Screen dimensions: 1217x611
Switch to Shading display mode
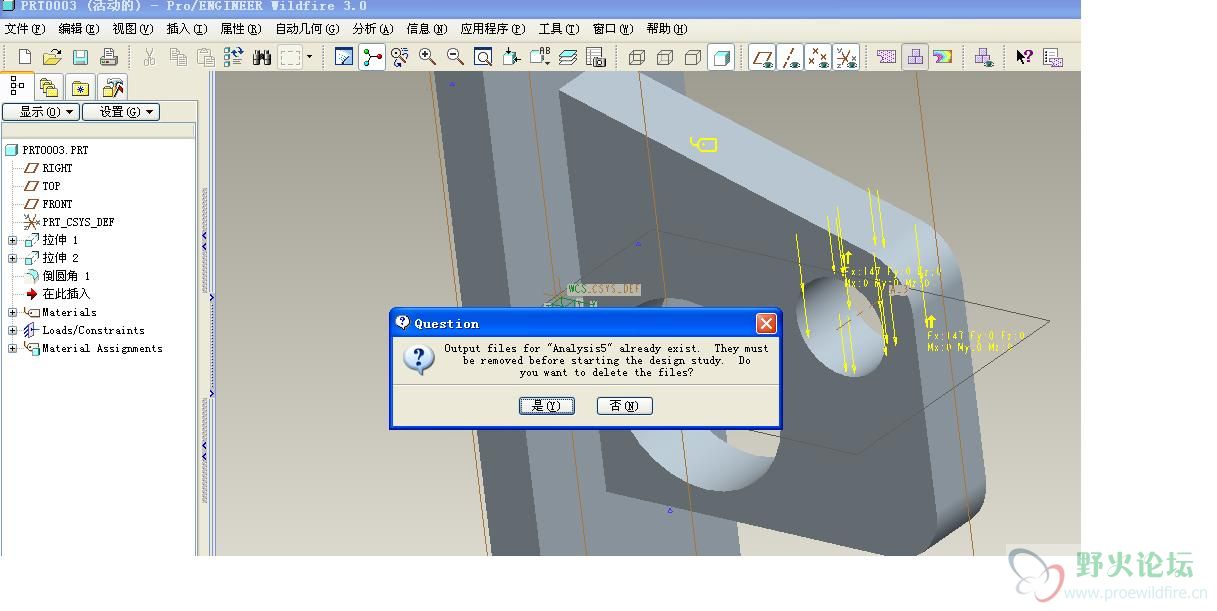(720, 58)
